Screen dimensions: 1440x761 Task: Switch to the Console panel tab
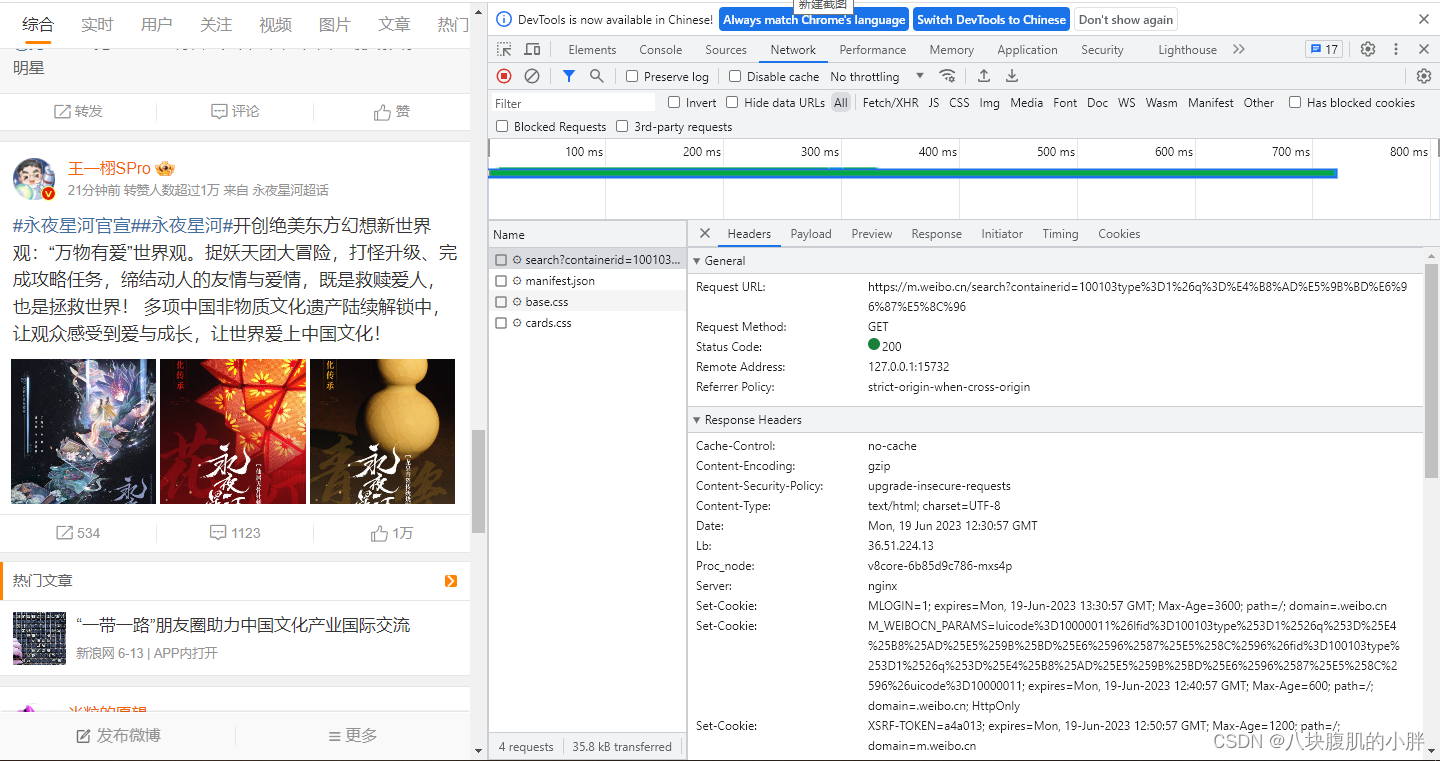(x=661, y=49)
